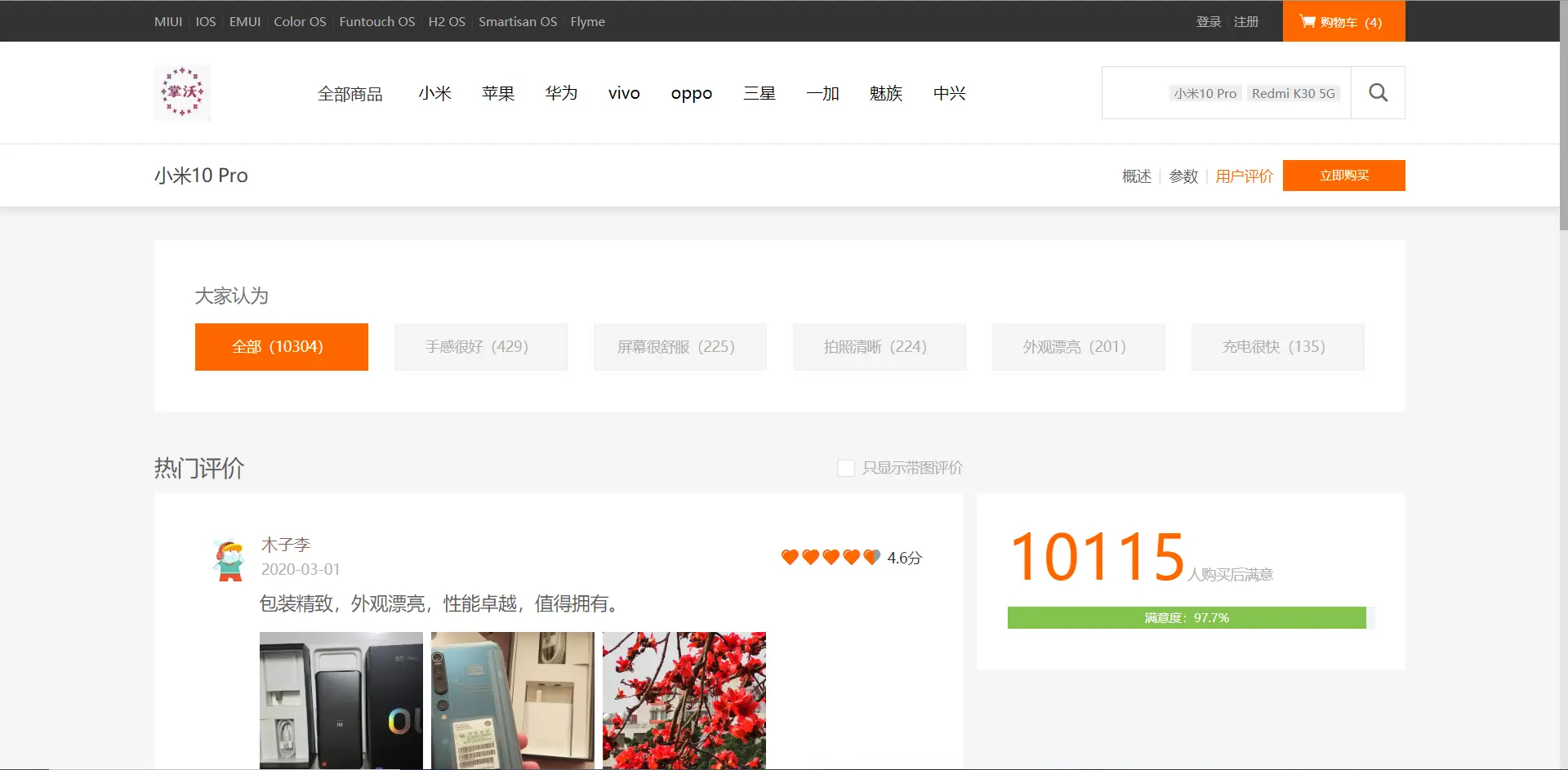Open 全部商品 menu
1568x770 pixels.
[350, 93]
